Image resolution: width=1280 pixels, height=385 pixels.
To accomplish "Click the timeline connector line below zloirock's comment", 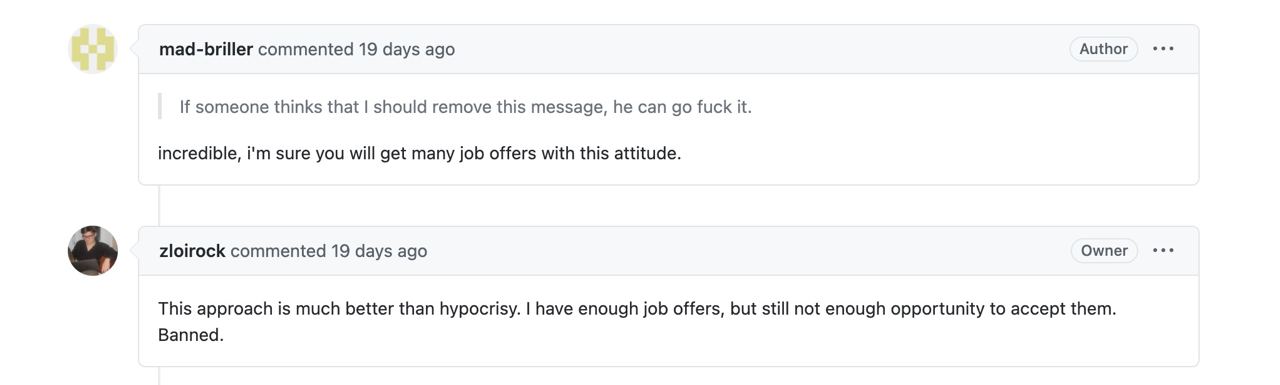I will pyautogui.click(x=159, y=376).
